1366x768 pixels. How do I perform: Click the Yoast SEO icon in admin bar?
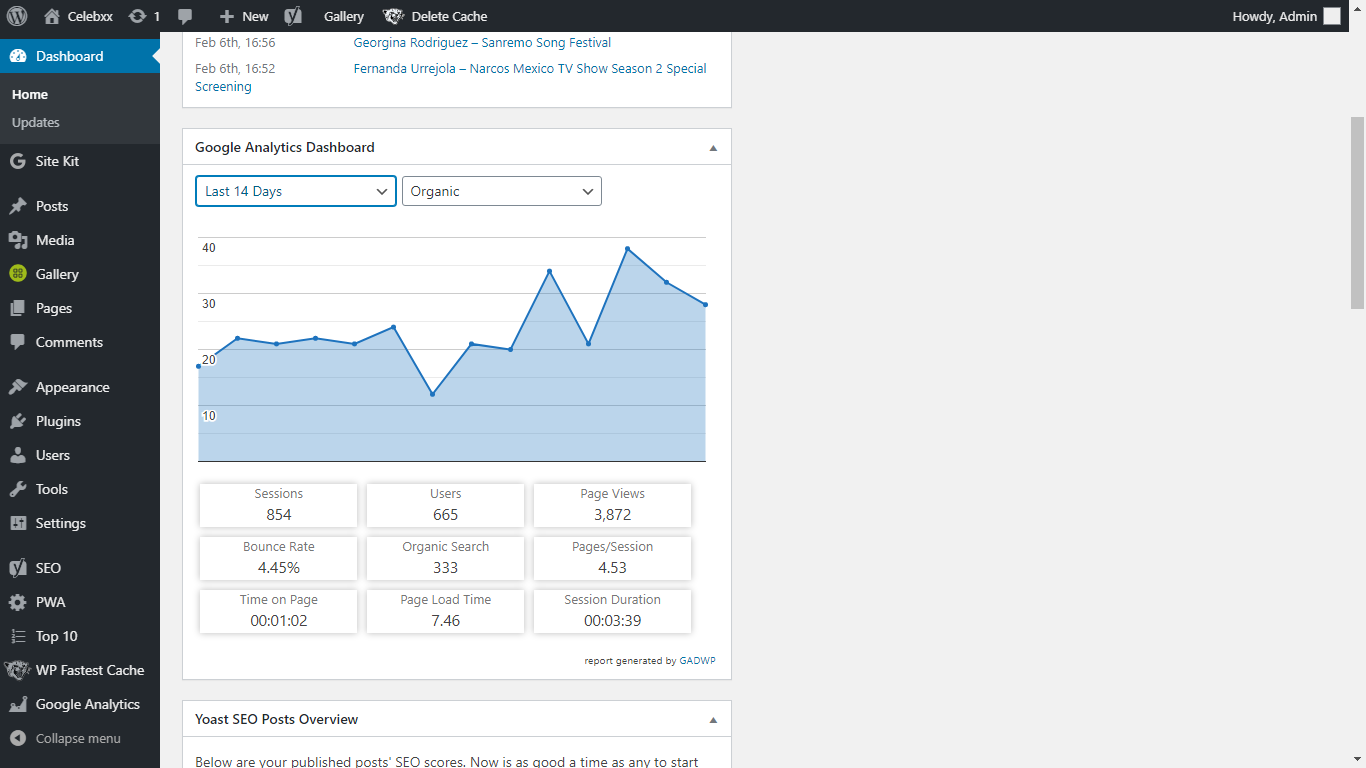(x=293, y=16)
